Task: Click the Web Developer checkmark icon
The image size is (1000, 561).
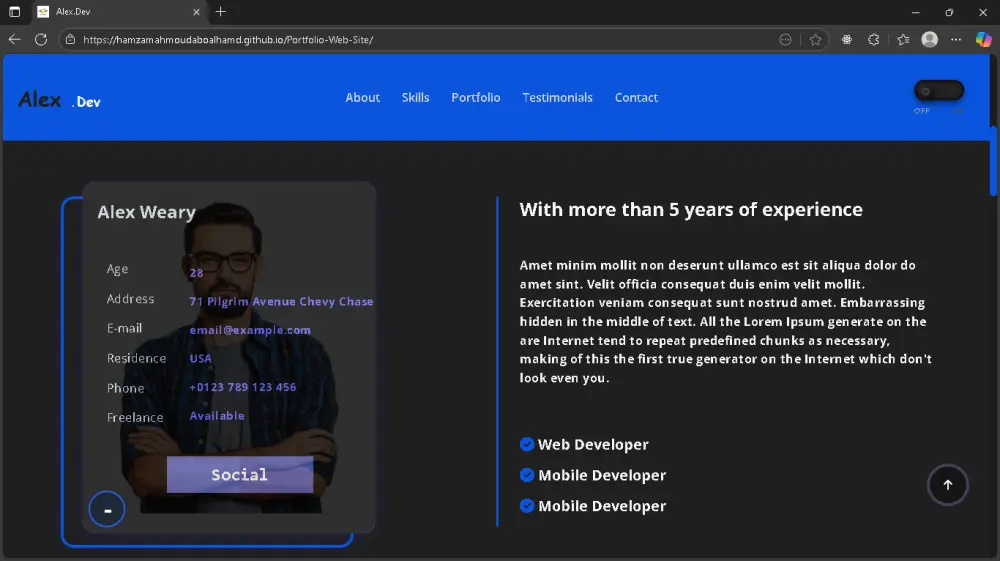Action: pos(527,444)
